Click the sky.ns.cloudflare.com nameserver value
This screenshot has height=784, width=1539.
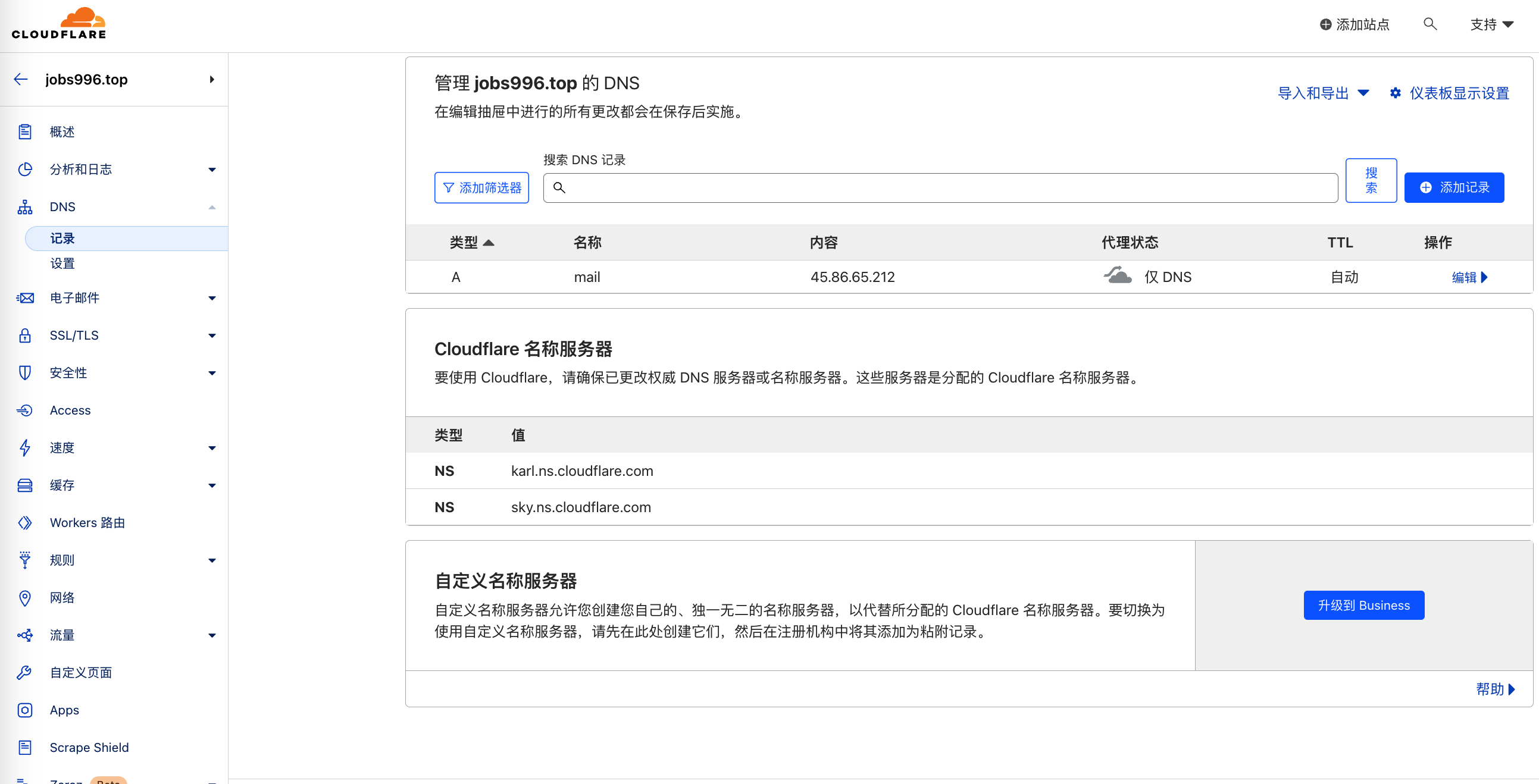pyautogui.click(x=581, y=507)
